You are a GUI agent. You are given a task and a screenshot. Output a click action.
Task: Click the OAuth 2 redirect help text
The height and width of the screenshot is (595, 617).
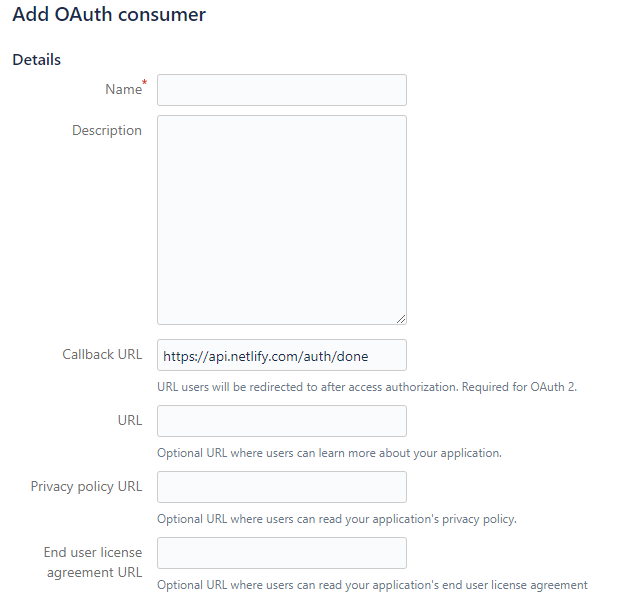366,387
